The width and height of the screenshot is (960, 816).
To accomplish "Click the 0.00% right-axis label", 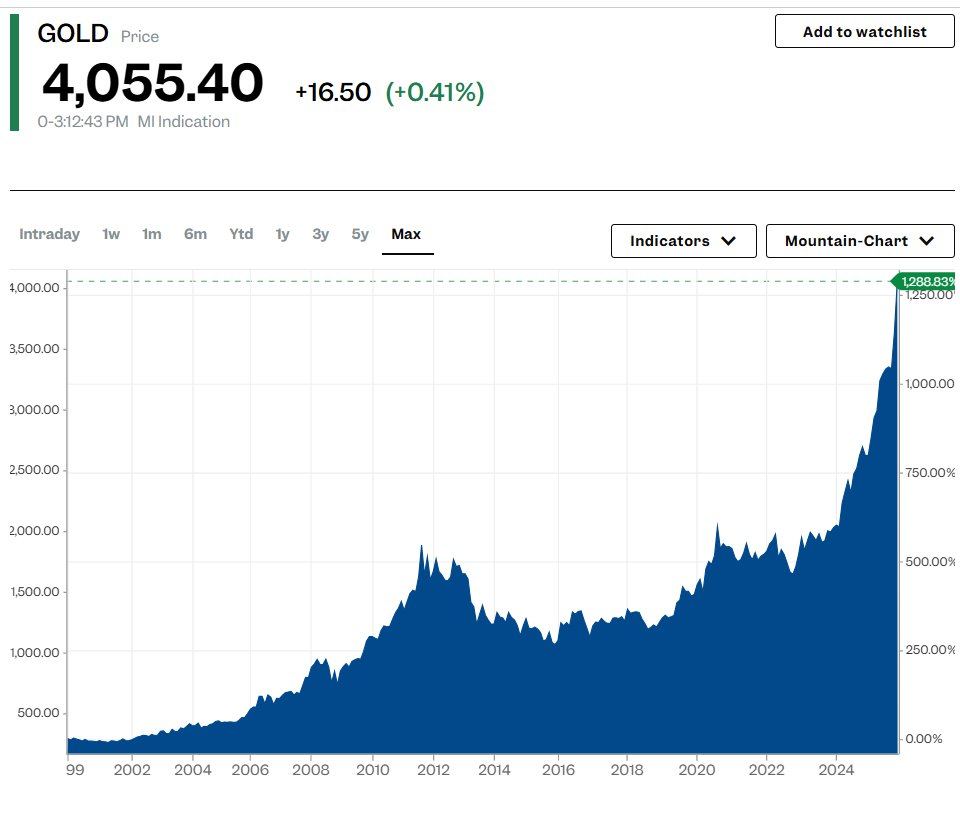I will [x=923, y=739].
